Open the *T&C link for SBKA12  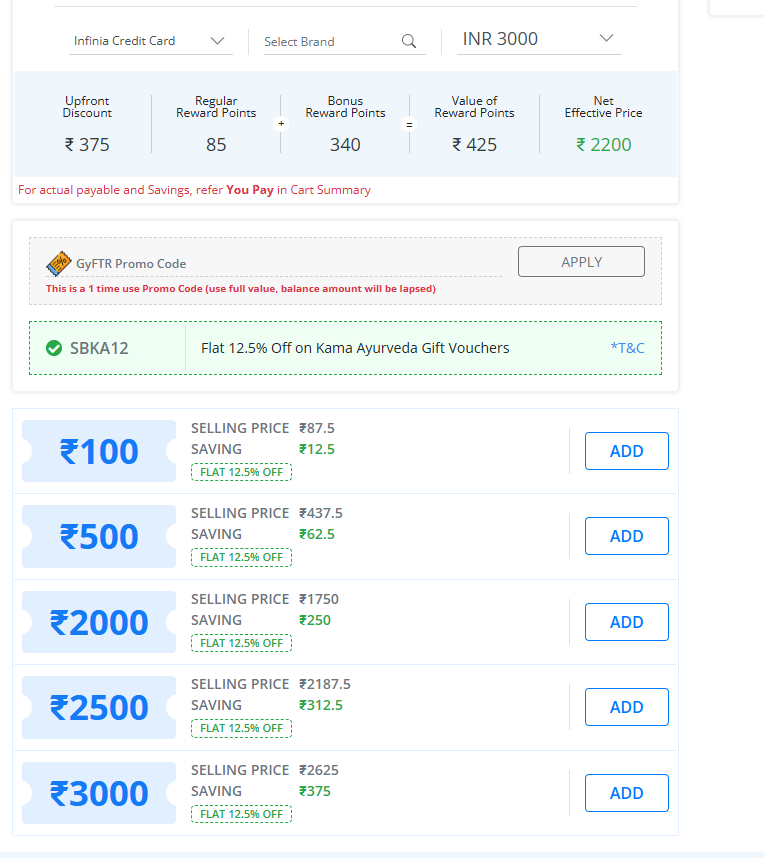tap(629, 348)
